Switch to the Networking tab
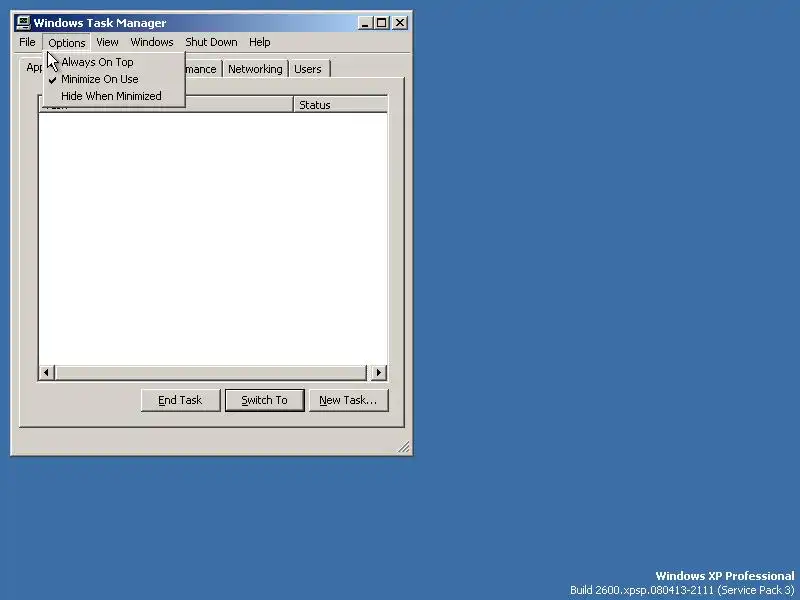800x600 pixels. [255, 69]
